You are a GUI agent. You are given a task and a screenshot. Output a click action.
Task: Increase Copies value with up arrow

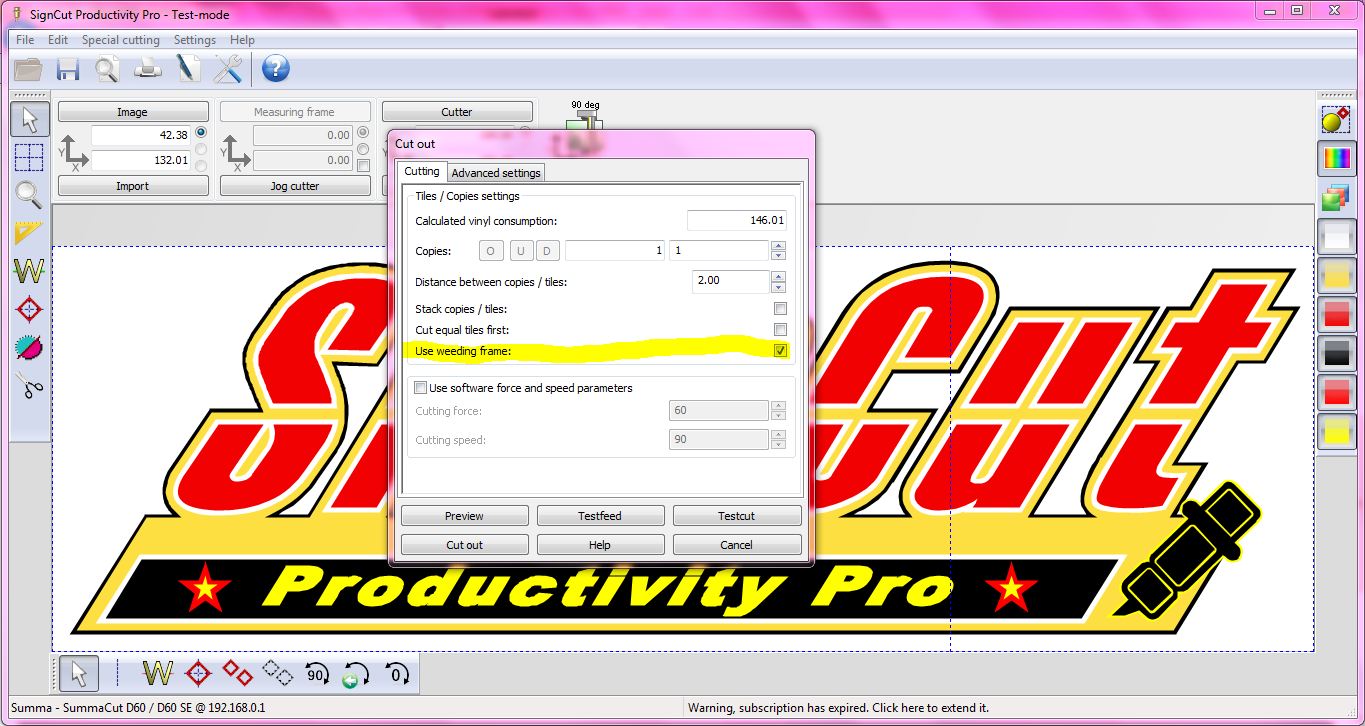779,245
